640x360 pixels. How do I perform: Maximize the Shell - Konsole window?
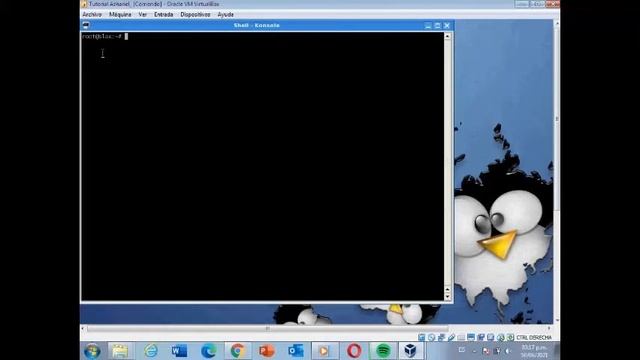coord(438,25)
